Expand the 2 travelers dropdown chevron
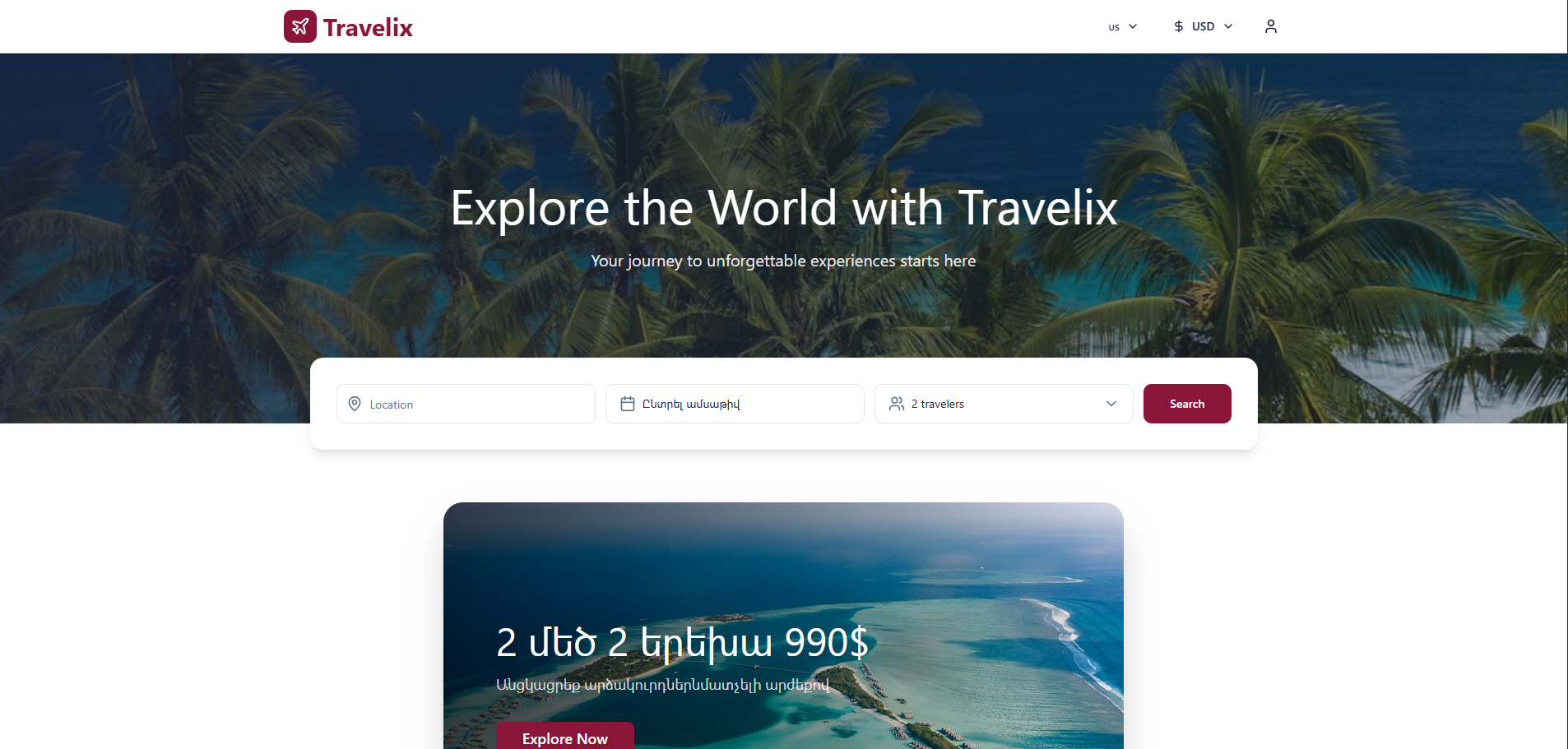Screen dimensions: 1568x749 click(x=1111, y=404)
